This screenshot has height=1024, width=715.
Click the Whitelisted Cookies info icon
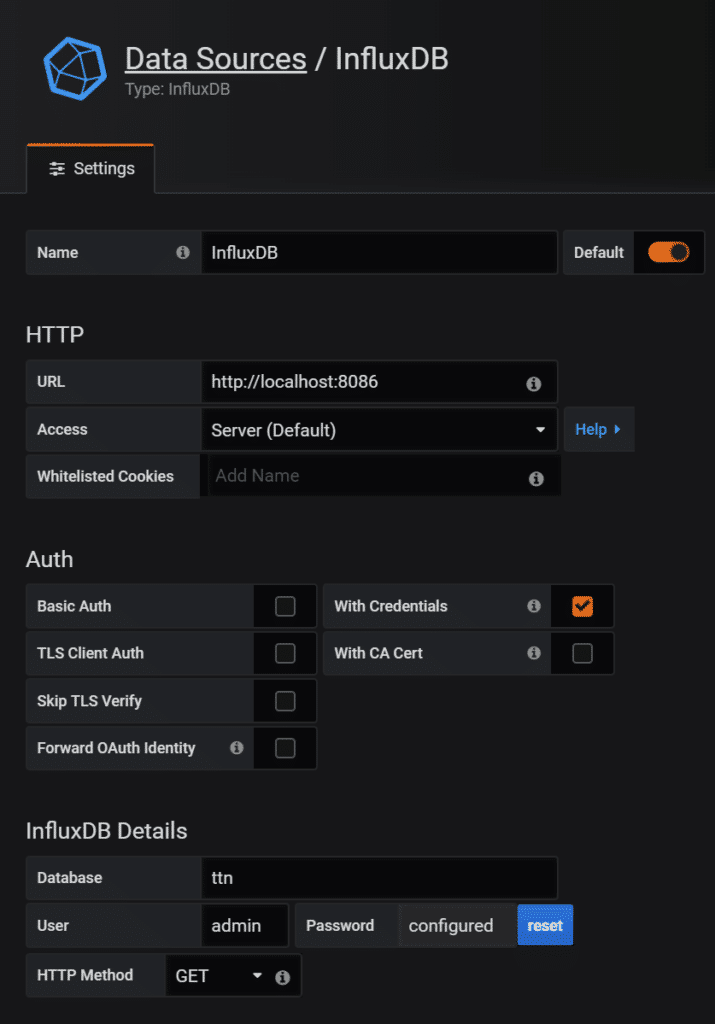536,479
